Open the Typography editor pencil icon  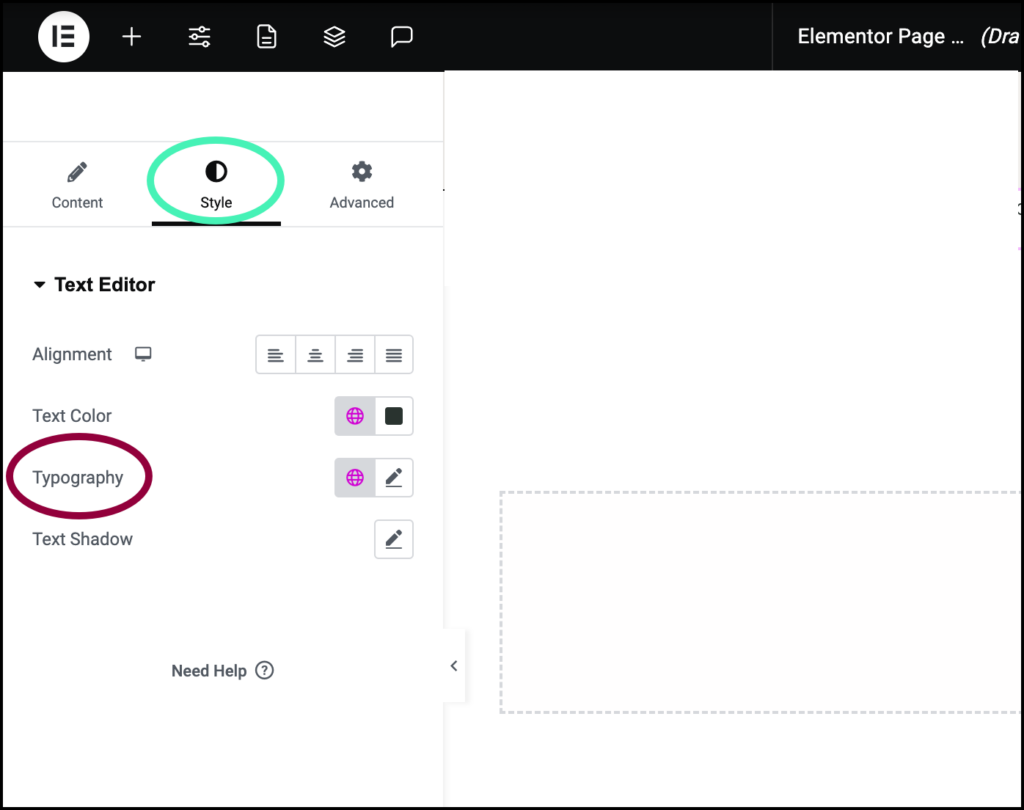point(393,477)
